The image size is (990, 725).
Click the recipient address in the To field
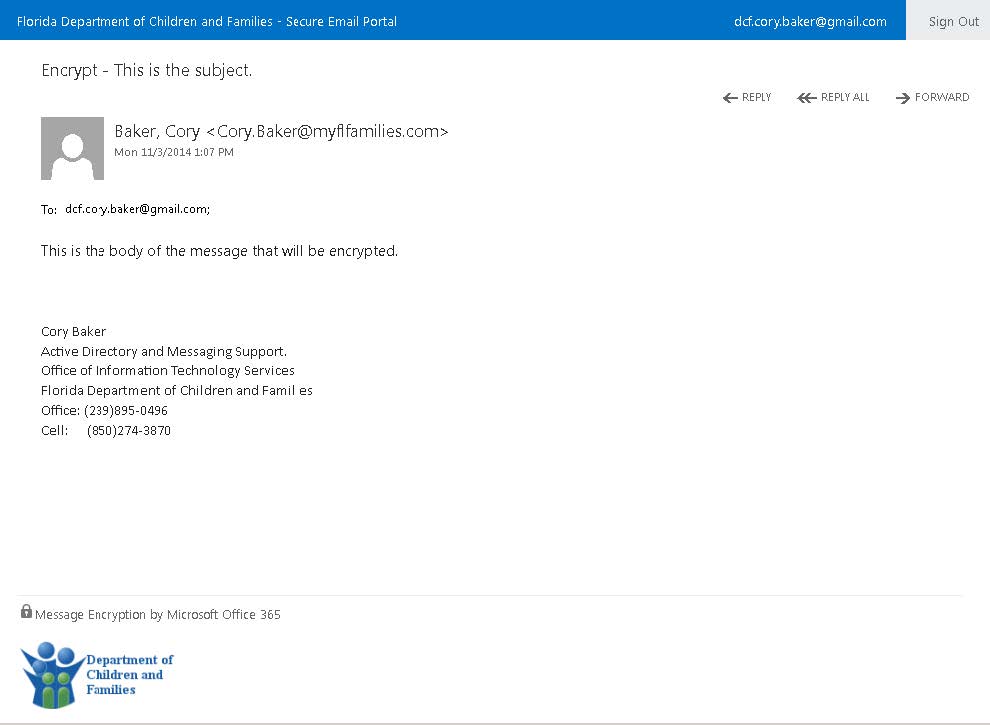(135, 208)
